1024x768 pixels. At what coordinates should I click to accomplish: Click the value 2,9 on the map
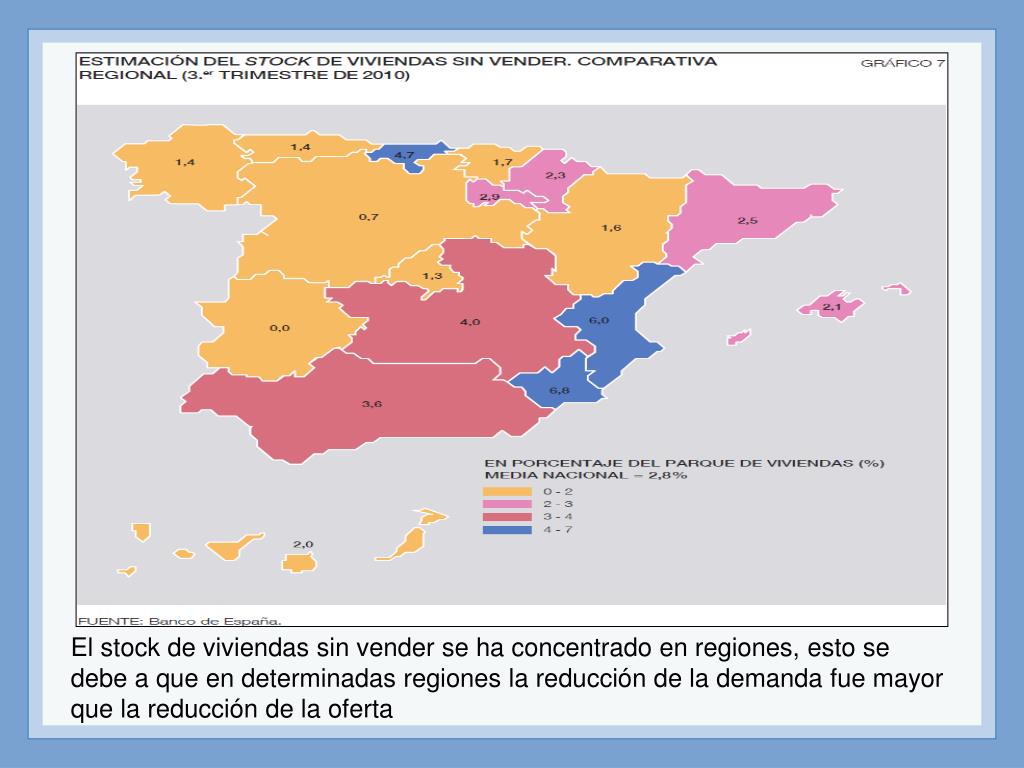(x=490, y=197)
